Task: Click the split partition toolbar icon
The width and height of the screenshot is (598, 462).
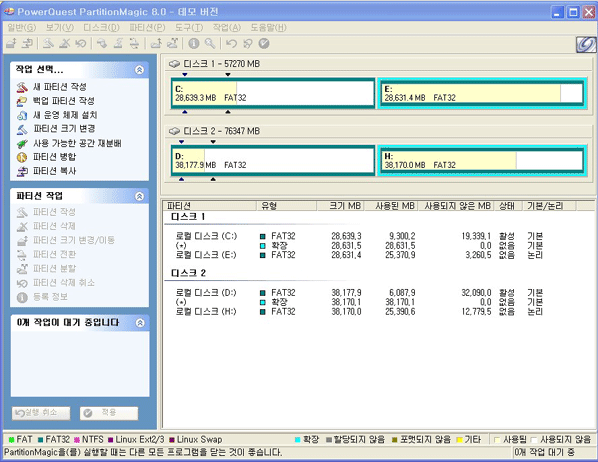Action: (x=172, y=43)
